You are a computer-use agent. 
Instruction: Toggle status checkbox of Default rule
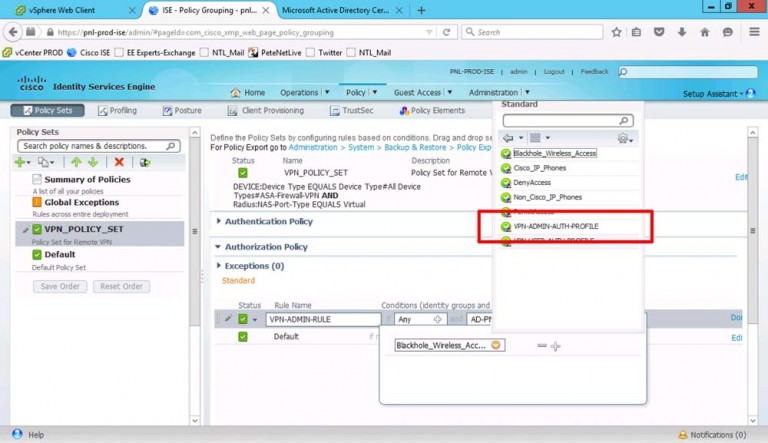coord(242,337)
